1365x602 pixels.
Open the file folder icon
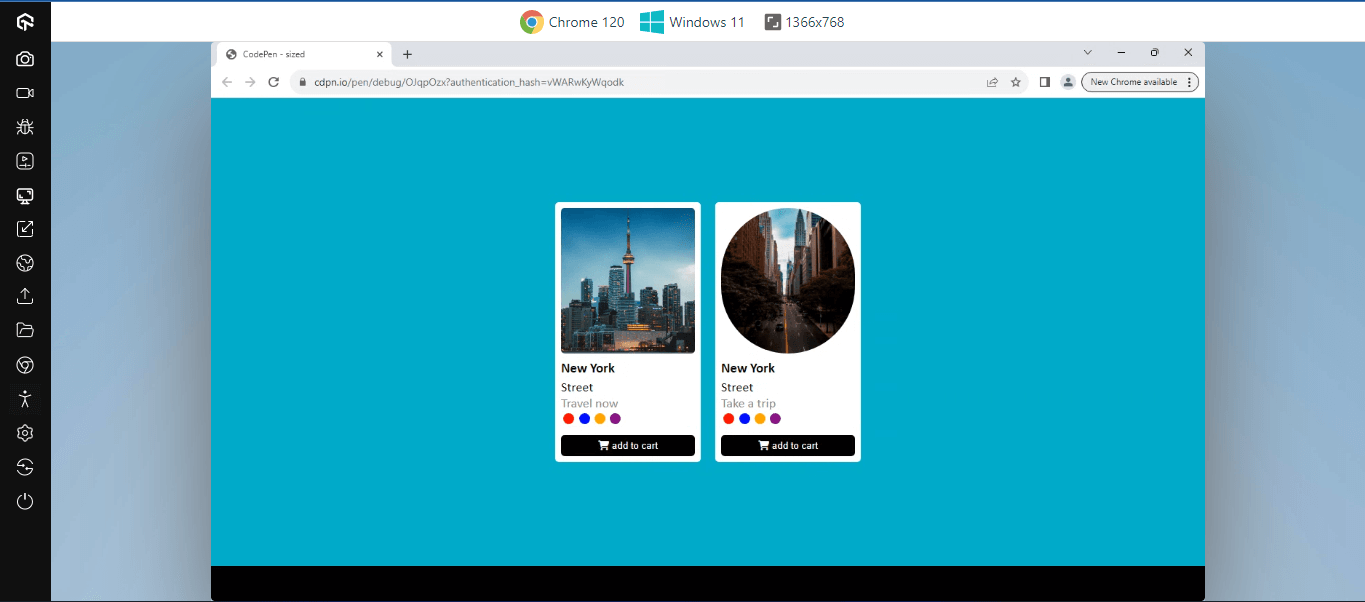point(25,330)
